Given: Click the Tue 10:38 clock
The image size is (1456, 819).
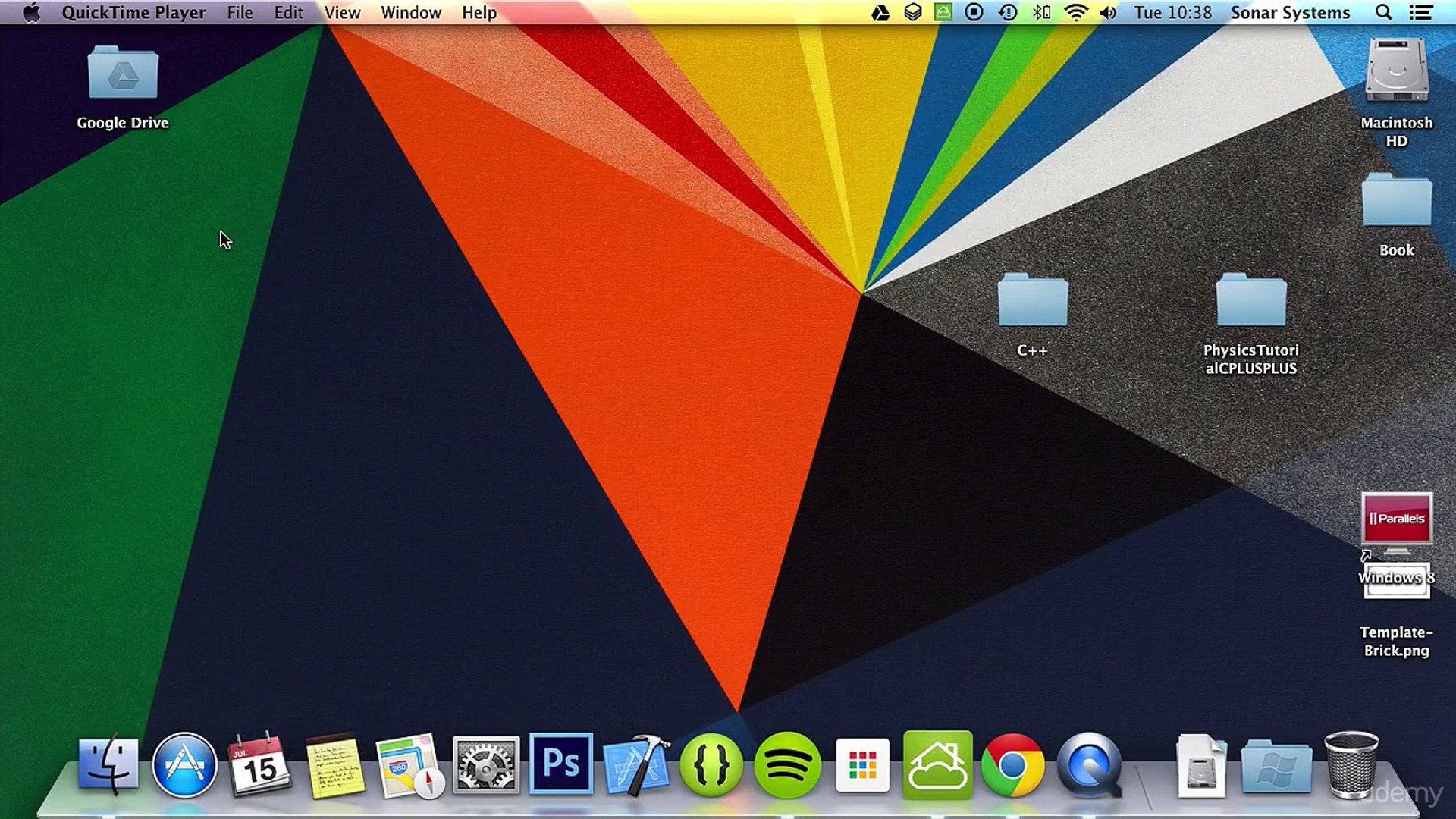Looking at the screenshot, I should coord(1173,13).
